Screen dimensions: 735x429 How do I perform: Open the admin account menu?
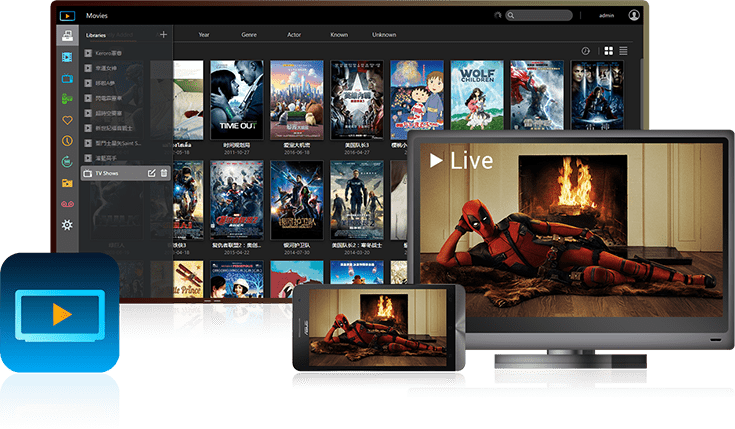(606, 15)
